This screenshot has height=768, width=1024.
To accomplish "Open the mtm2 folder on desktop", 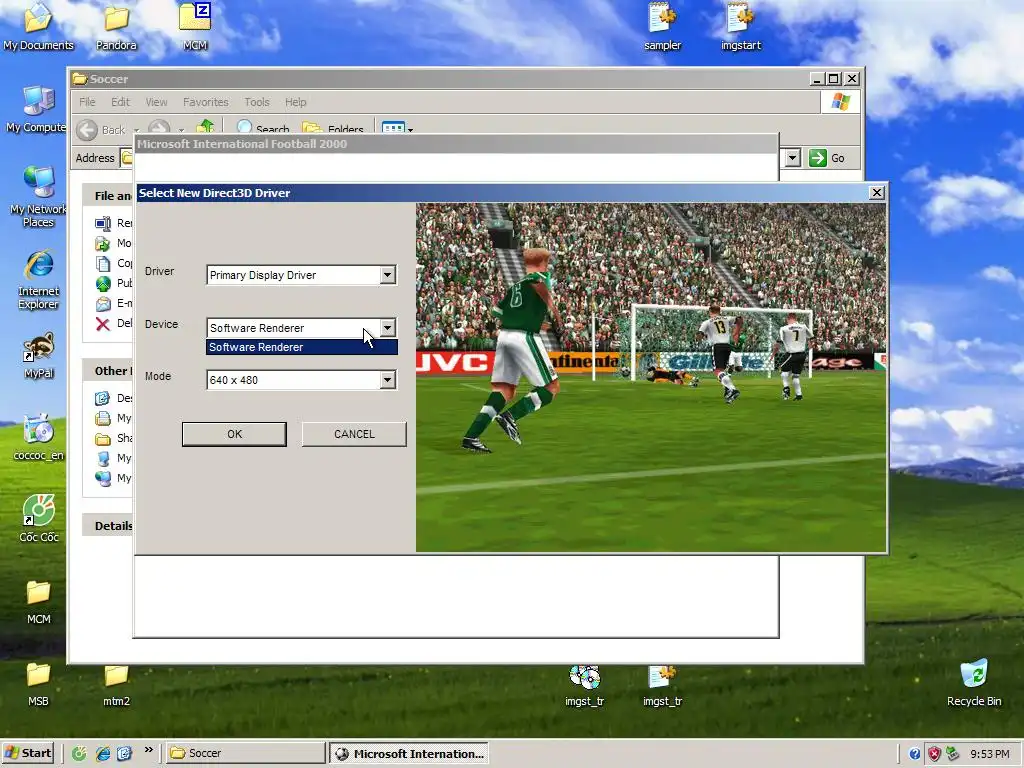I will [116, 684].
